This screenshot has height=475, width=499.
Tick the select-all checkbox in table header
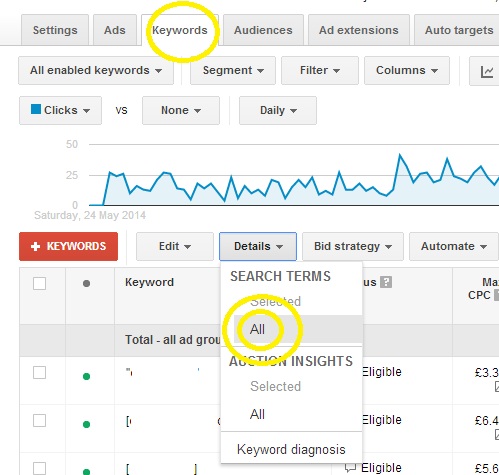point(39,284)
